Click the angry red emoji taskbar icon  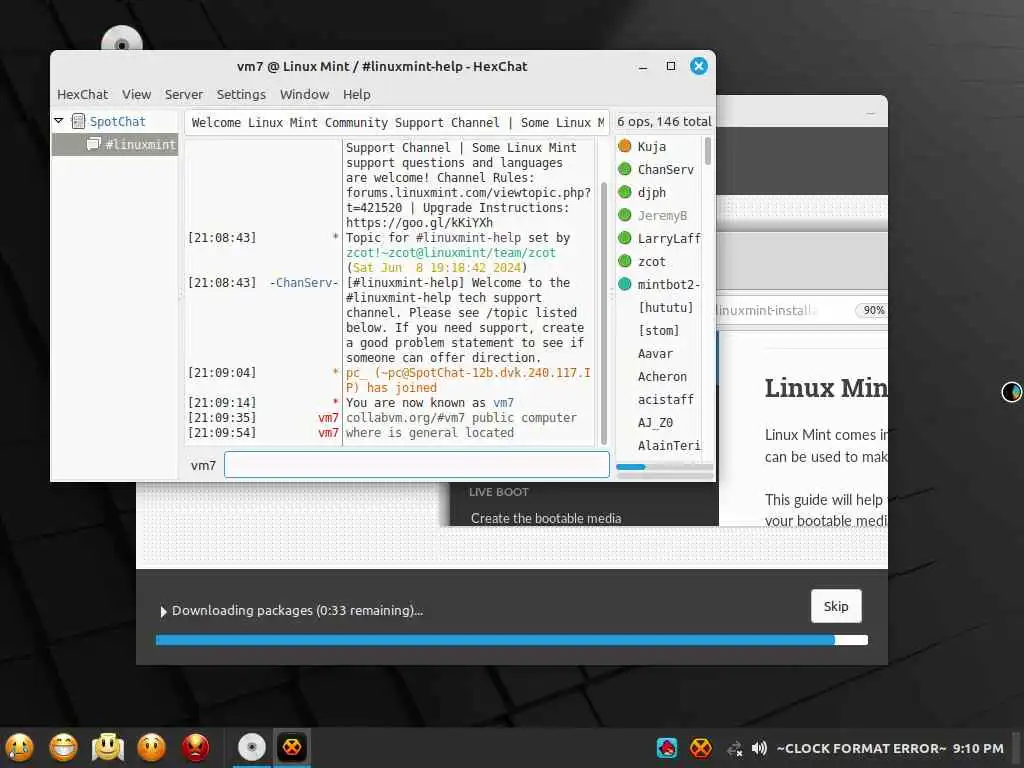coord(195,748)
